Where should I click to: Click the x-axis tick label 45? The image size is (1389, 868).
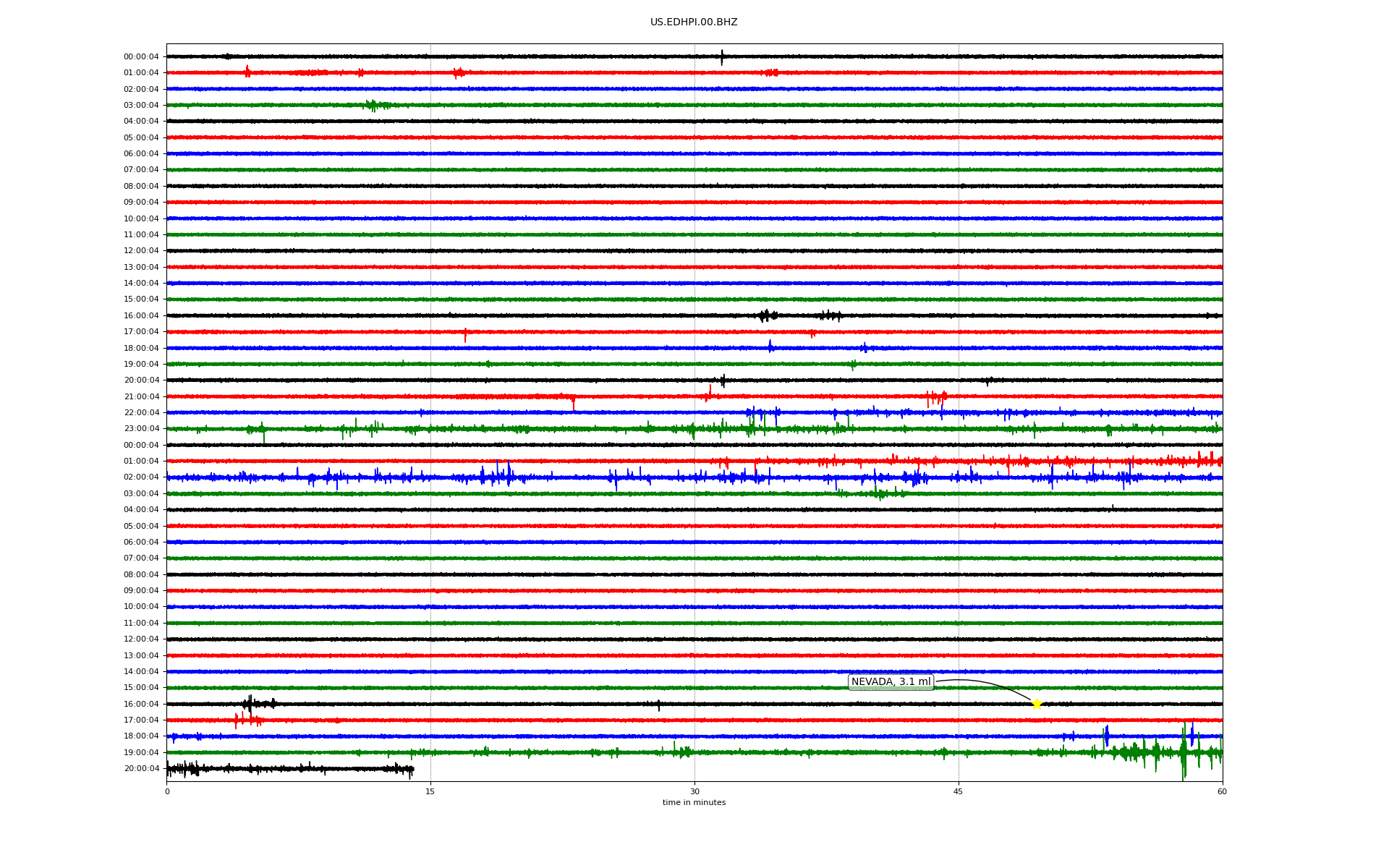(x=959, y=791)
